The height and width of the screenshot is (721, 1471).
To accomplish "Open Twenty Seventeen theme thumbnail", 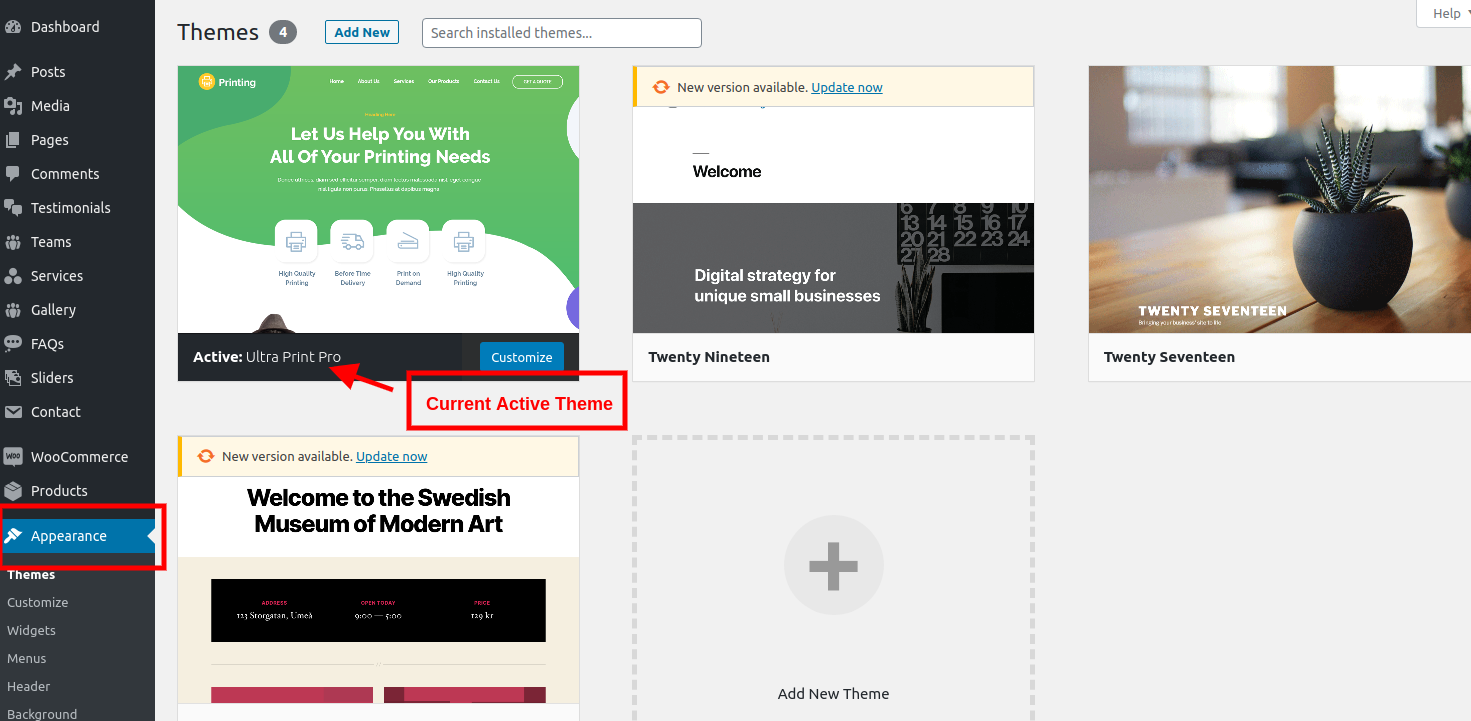I will click(1280, 200).
